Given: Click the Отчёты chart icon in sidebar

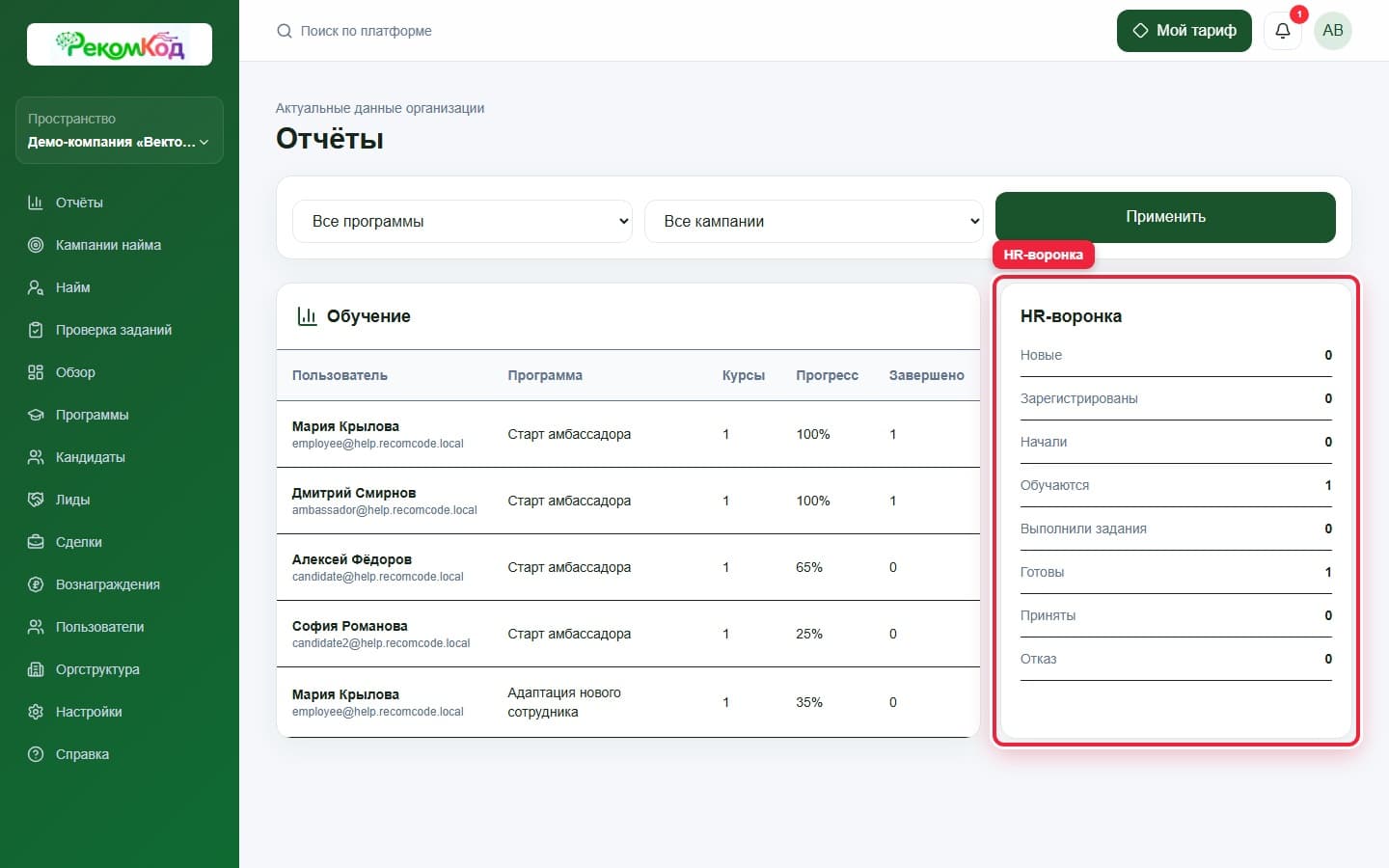Looking at the screenshot, I should point(36,203).
